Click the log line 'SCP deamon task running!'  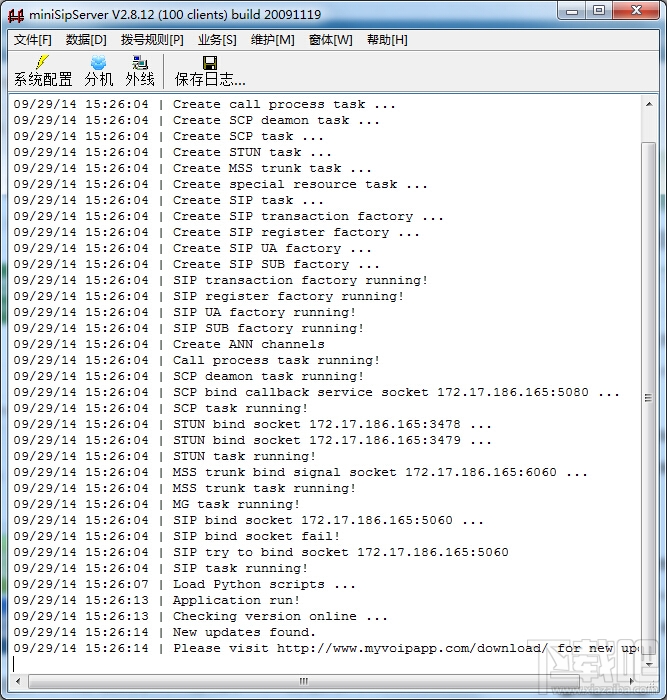[x=268, y=377]
